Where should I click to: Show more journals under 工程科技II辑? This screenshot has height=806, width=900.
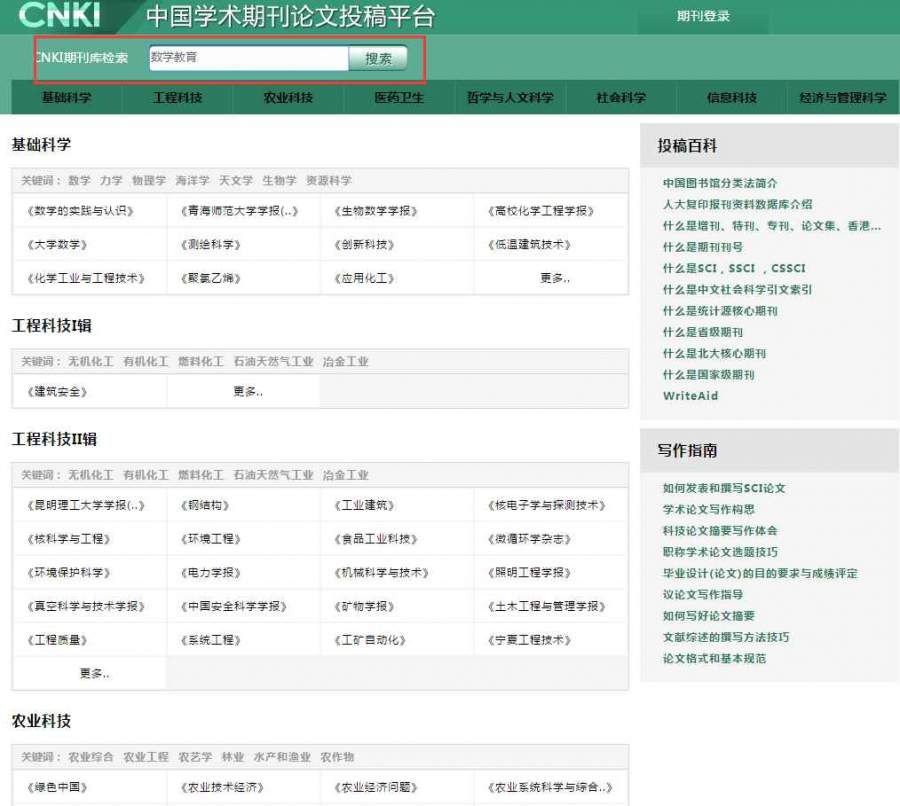click(x=93, y=674)
